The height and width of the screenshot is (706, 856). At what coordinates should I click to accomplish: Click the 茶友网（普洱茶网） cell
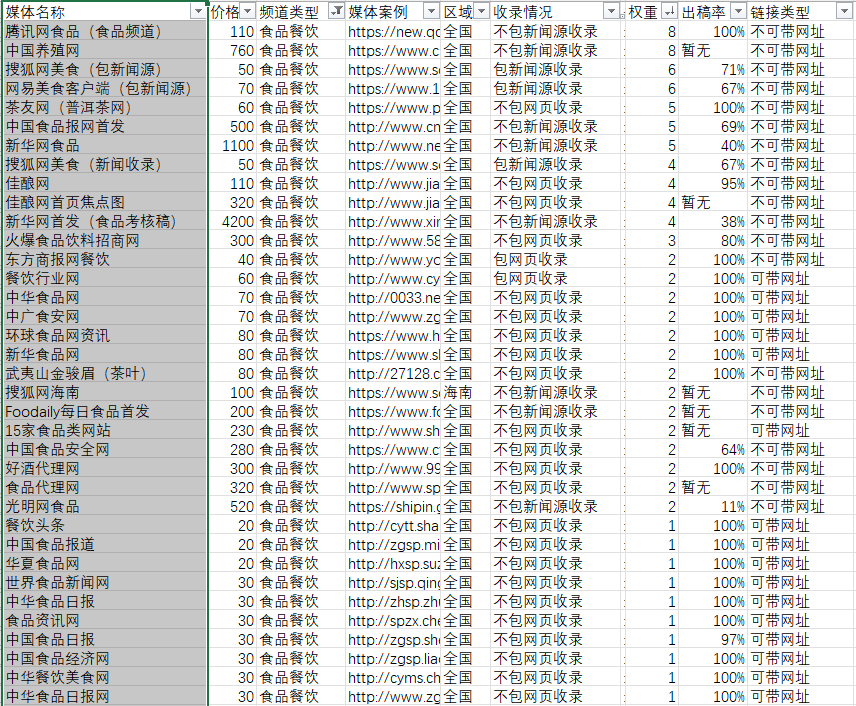tap(105, 108)
